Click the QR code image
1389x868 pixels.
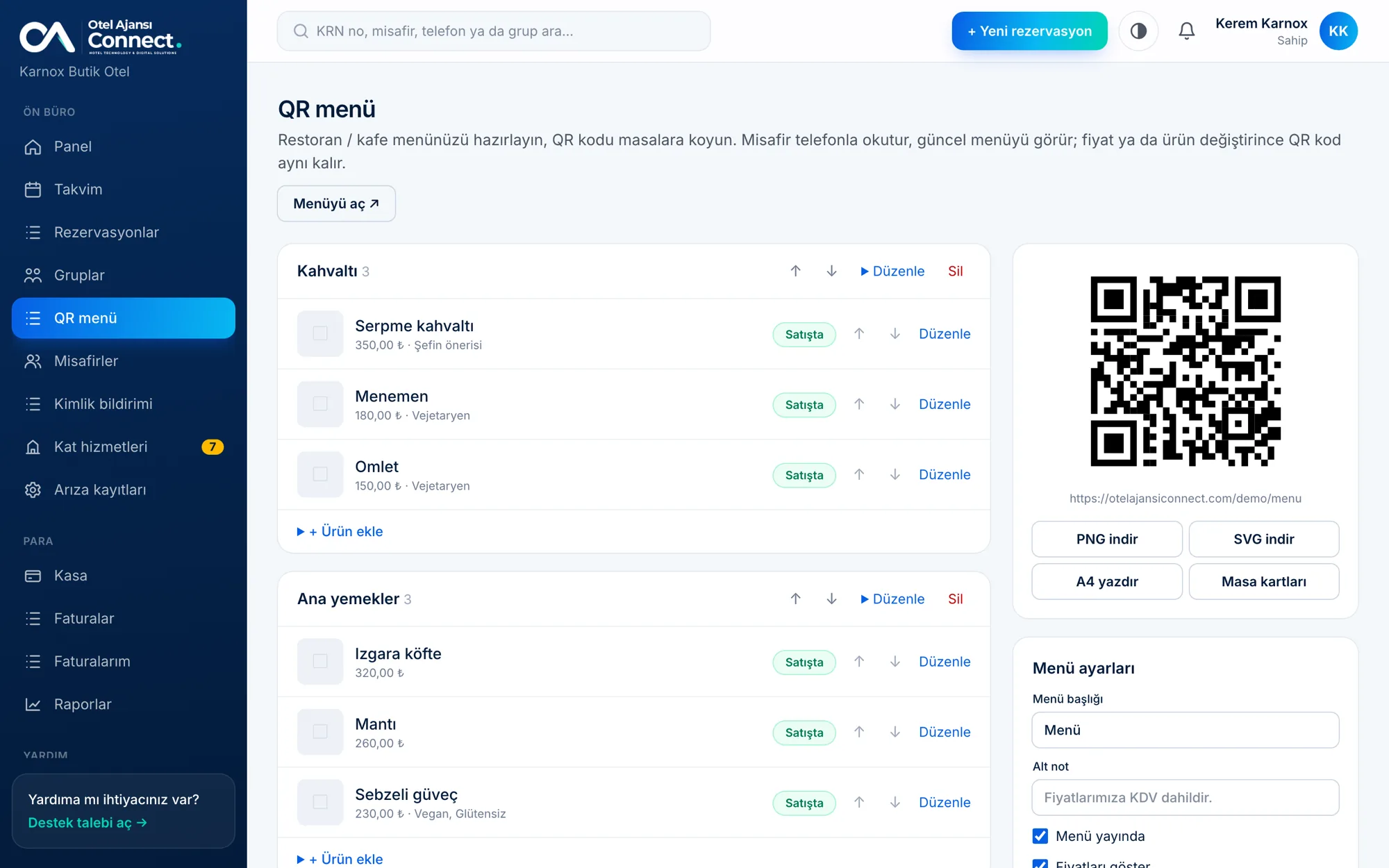(1186, 371)
